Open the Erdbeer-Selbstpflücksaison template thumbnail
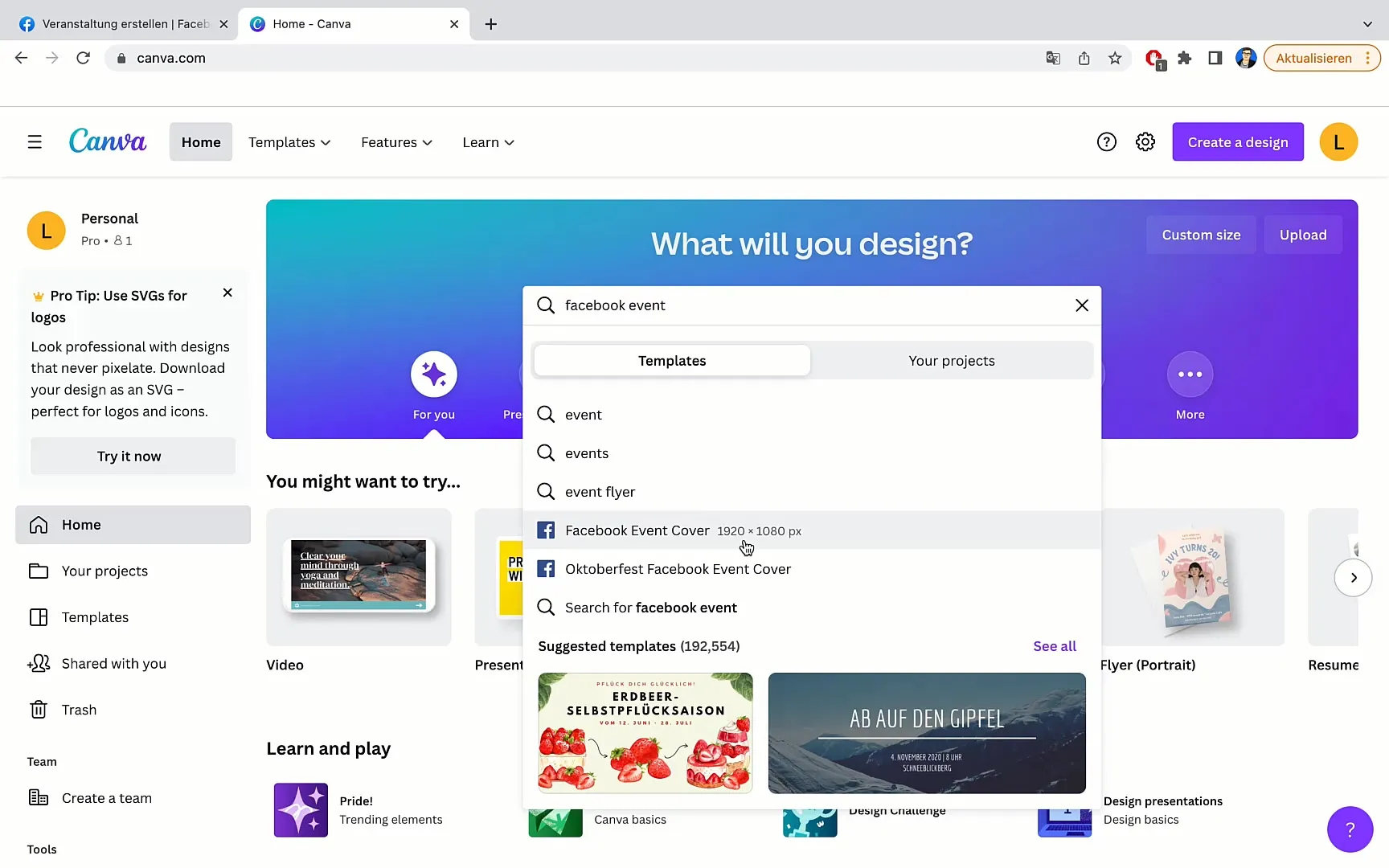The image size is (1389, 868). (x=645, y=733)
